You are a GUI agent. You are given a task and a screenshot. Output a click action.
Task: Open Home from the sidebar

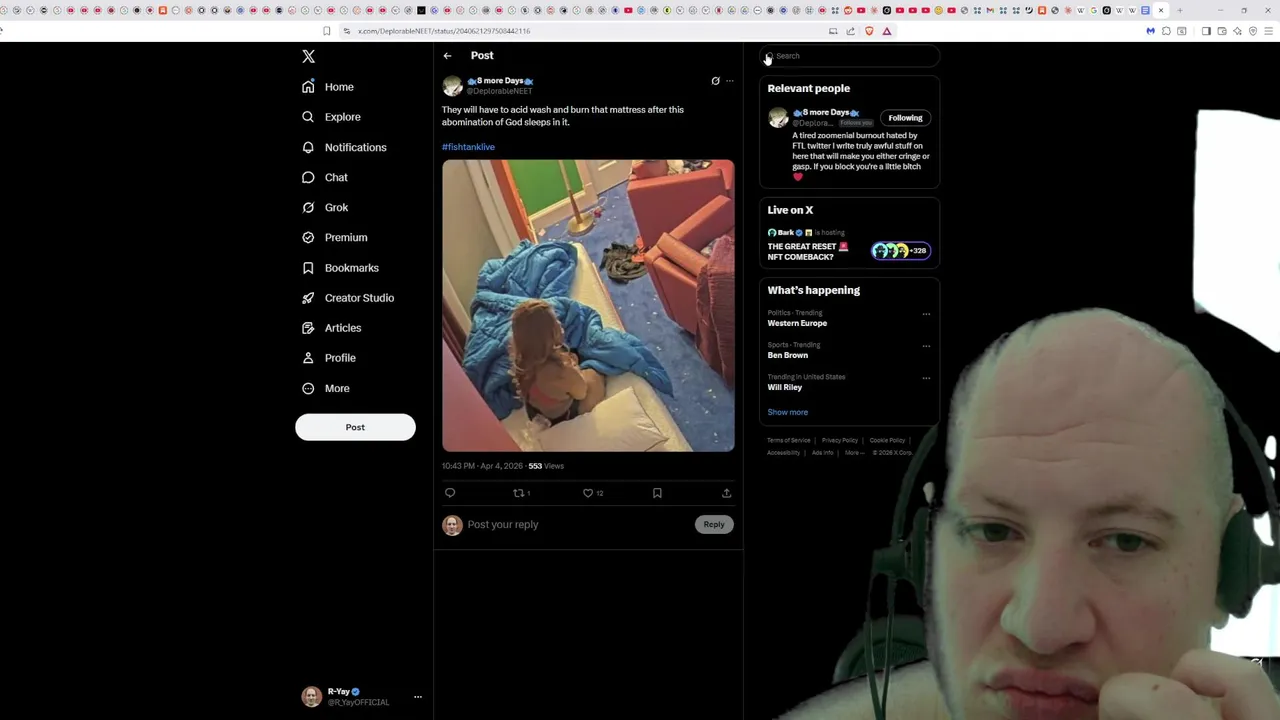(328, 87)
